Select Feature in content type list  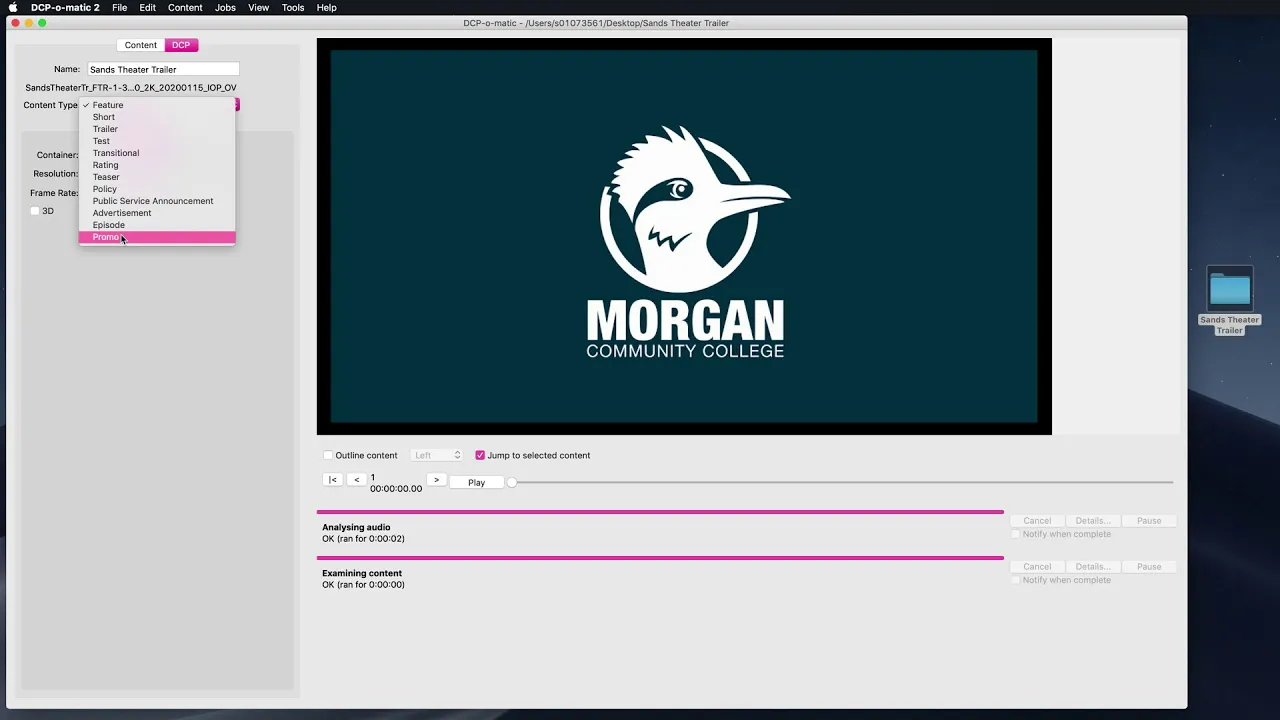click(x=157, y=105)
